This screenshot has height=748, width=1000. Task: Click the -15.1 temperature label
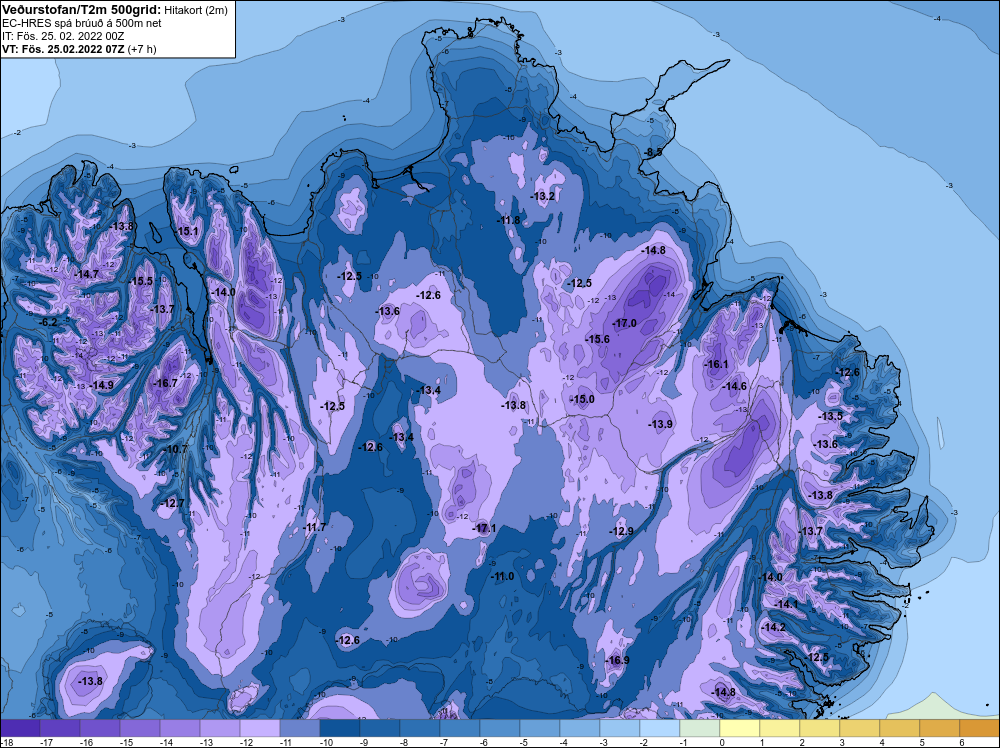[187, 231]
